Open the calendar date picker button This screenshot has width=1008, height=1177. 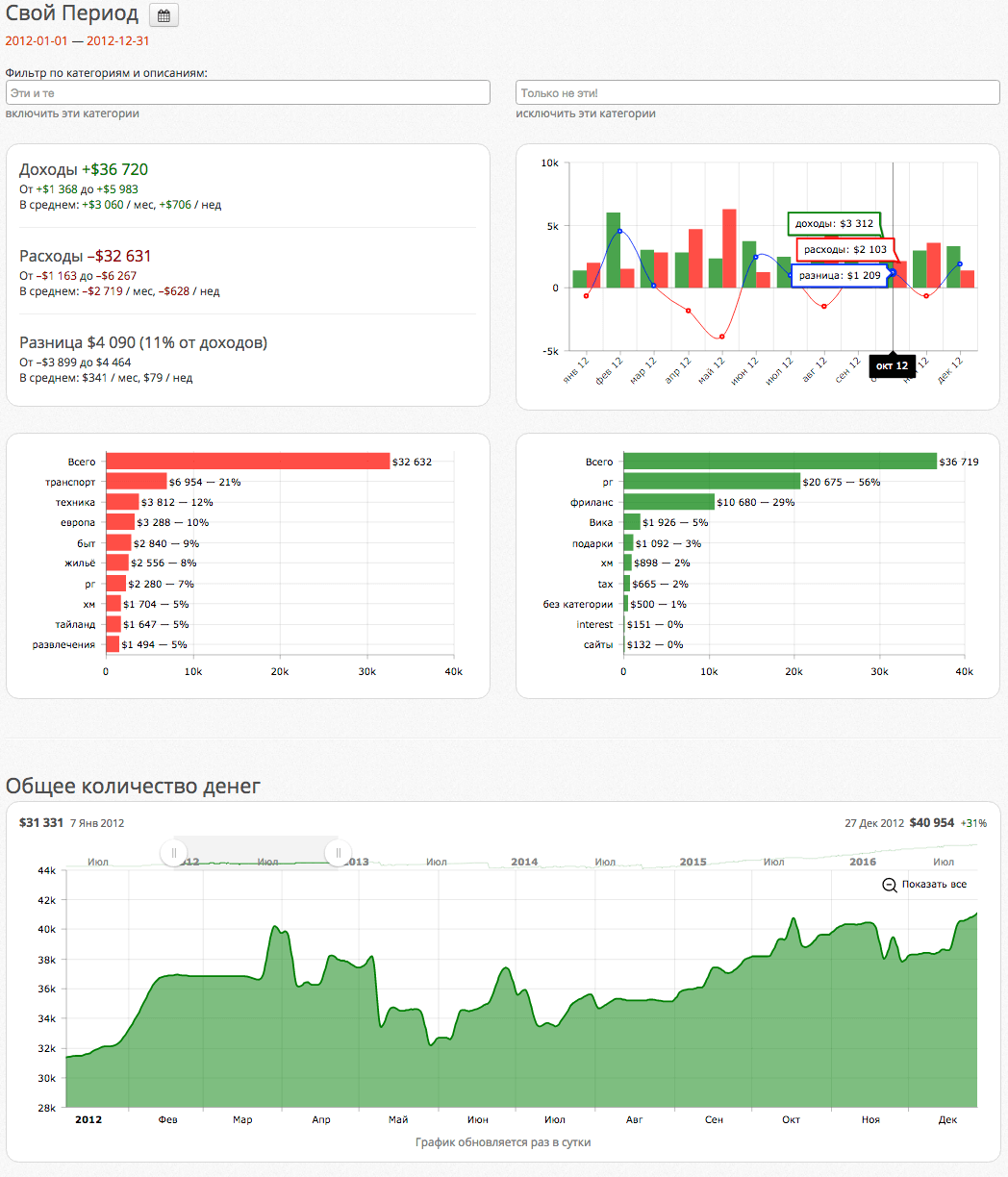click(x=164, y=15)
